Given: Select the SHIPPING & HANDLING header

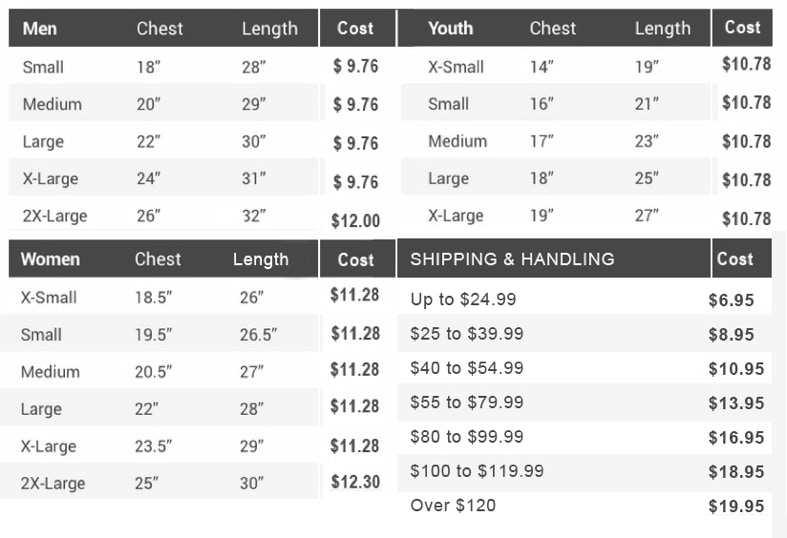Looking at the screenshot, I should (x=512, y=259).
